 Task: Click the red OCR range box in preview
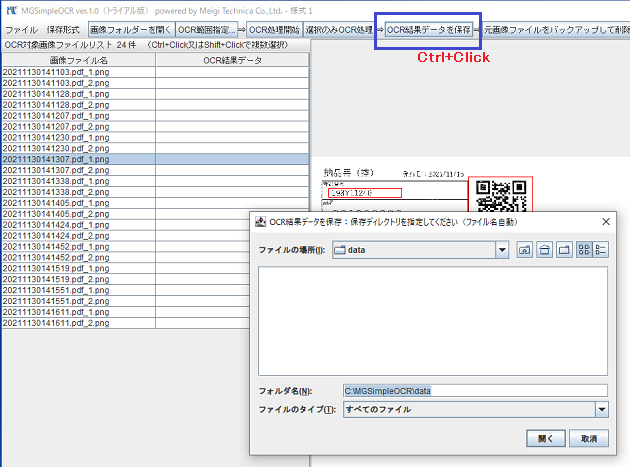pos(364,193)
